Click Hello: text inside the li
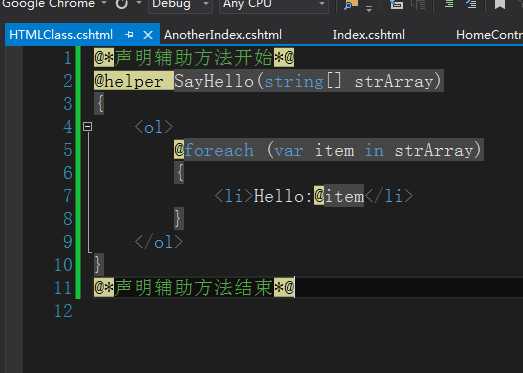This screenshot has height=373, width=523. tap(283, 196)
